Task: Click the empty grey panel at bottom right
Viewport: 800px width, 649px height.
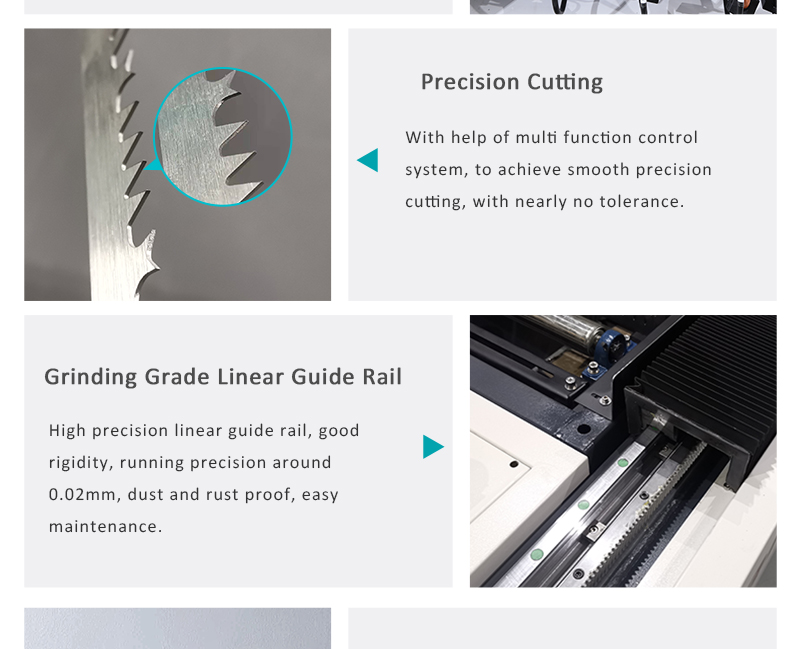Action: [562, 628]
